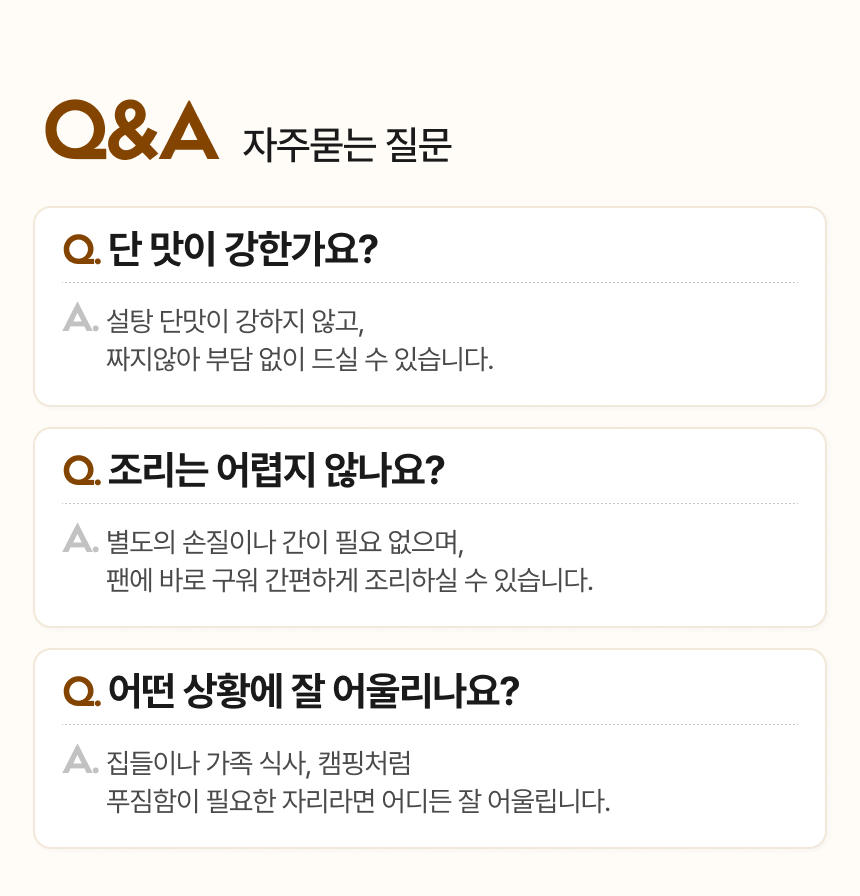This screenshot has height=896, width=860.
Task: Click '푸짐함이 필요한 자리라면 어디든 잘 어울립니다.'
Action: (x=357, y=800)
